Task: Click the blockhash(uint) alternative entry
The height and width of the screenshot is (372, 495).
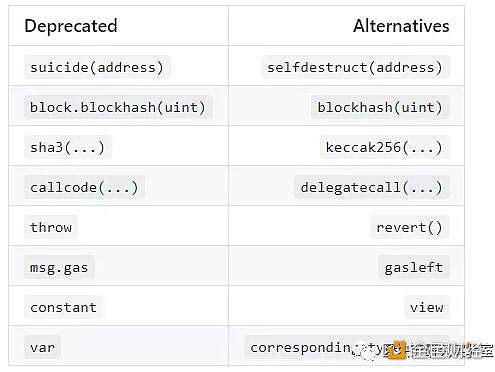Action: pos(380,107)
